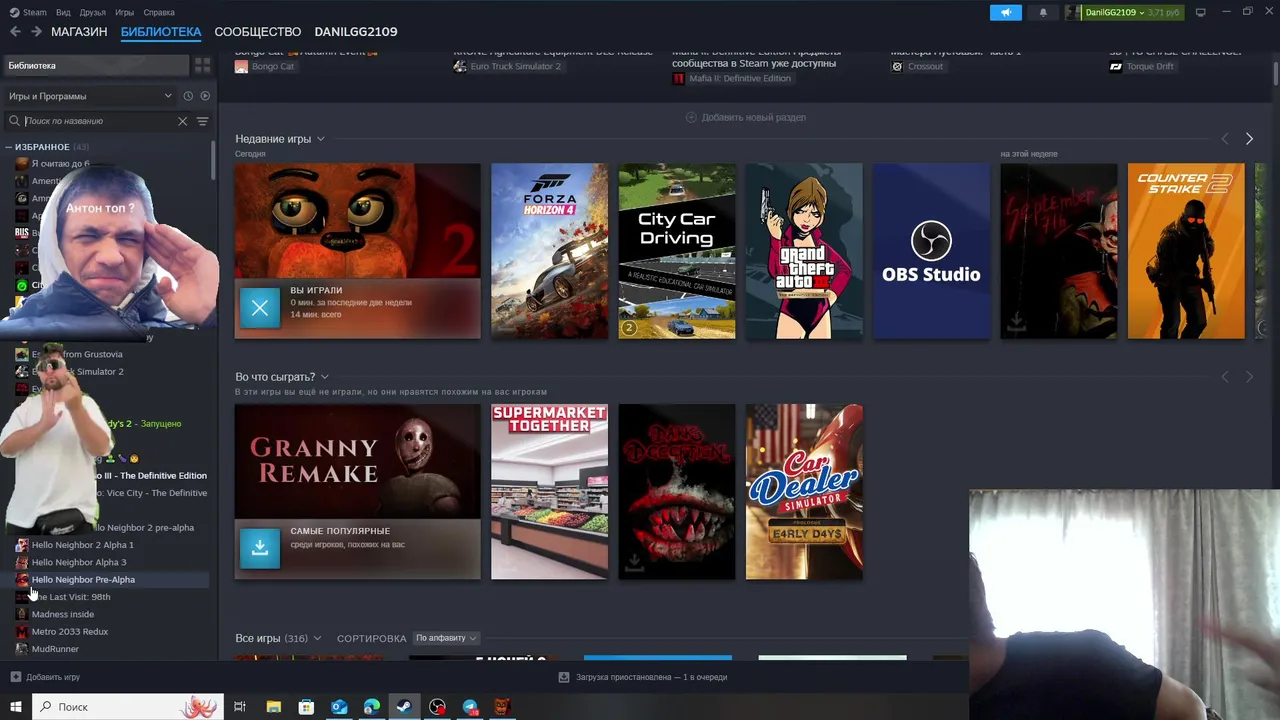1280x720 pixels.
Task: Open Microsoft Edge from the taskbar
Action: (372, 707)
